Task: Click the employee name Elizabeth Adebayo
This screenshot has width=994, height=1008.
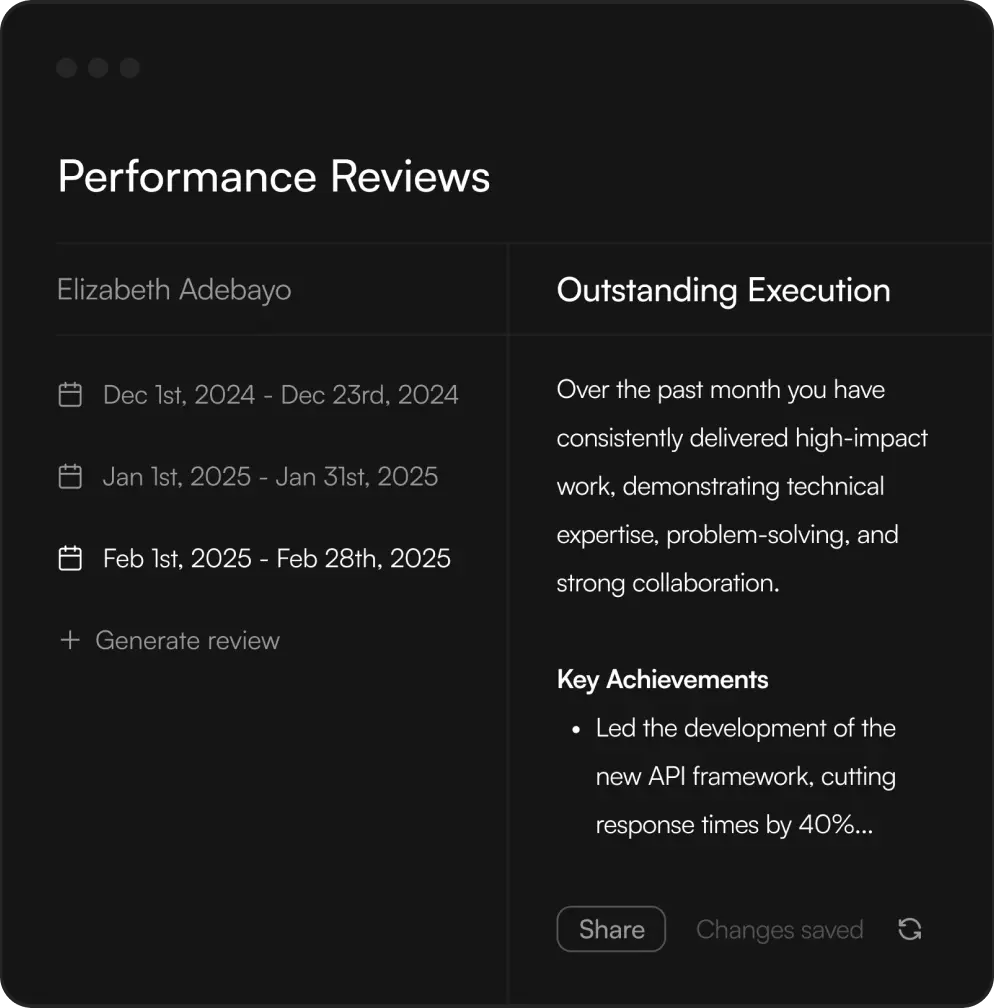Action: click(174, 290)
